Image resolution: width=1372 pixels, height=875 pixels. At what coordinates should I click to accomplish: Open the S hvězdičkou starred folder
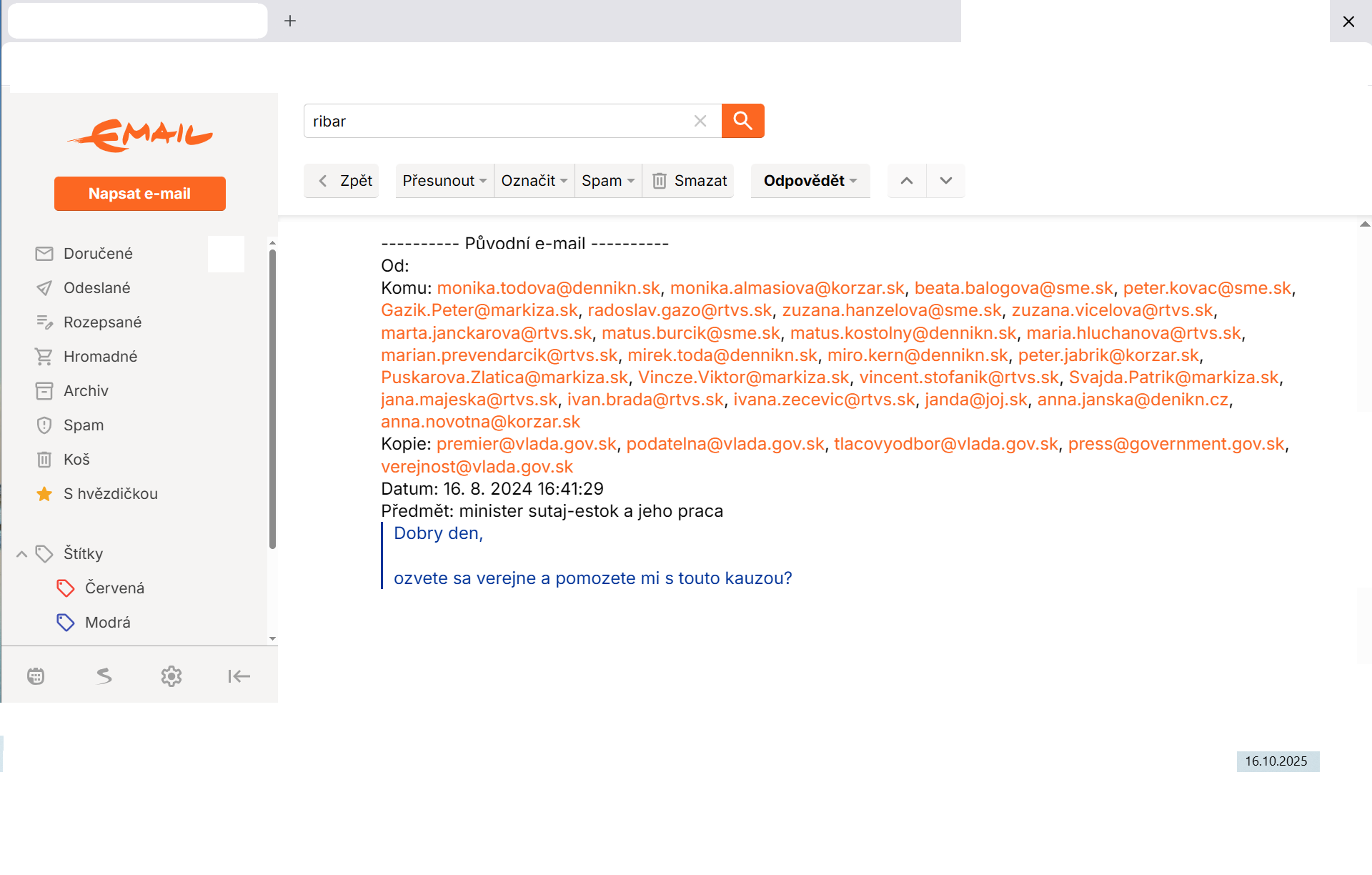click(x=110, y=494)
